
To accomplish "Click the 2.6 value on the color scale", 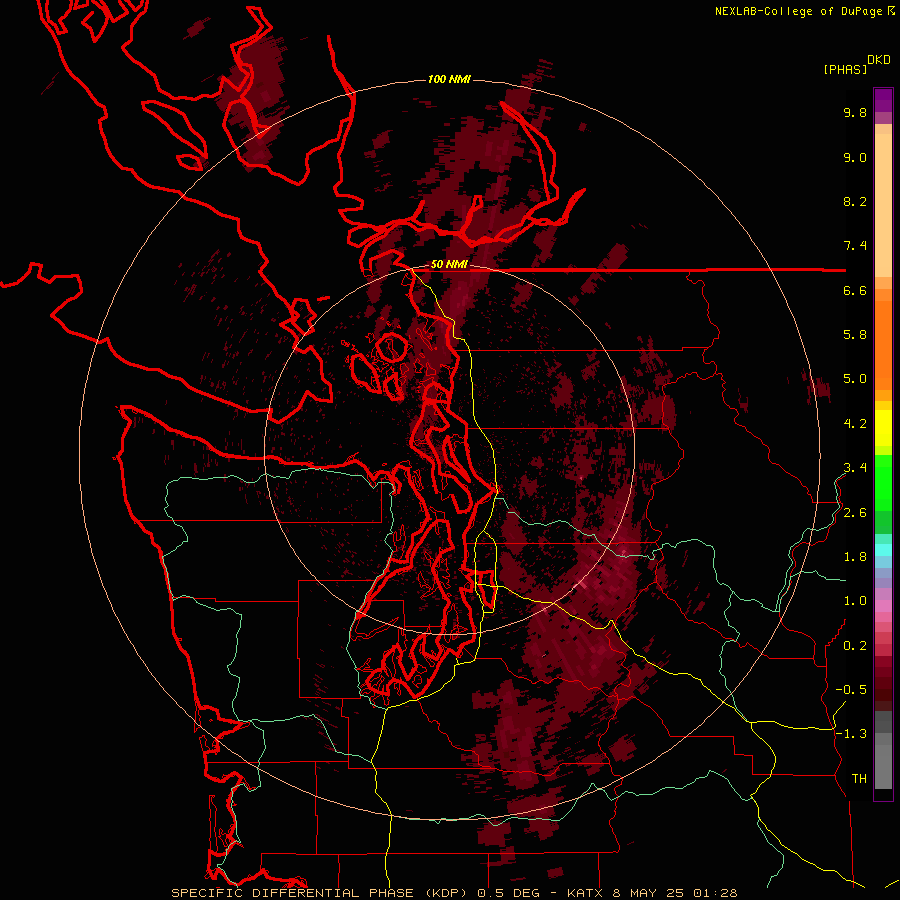I will pos(855,513).
